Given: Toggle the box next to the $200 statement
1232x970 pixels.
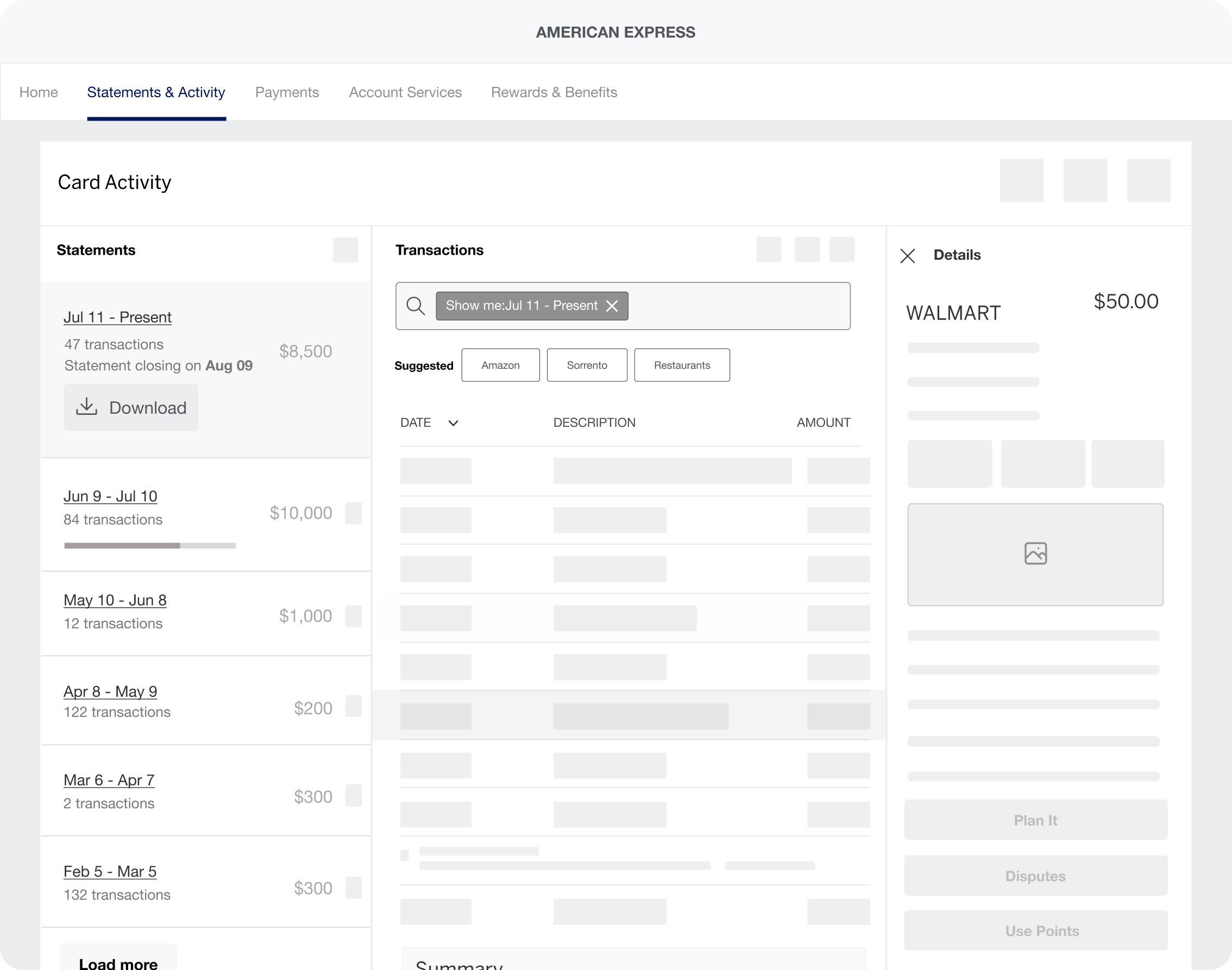Looking at the screenshot, I should pyautogui.click(x=353, y=706).
